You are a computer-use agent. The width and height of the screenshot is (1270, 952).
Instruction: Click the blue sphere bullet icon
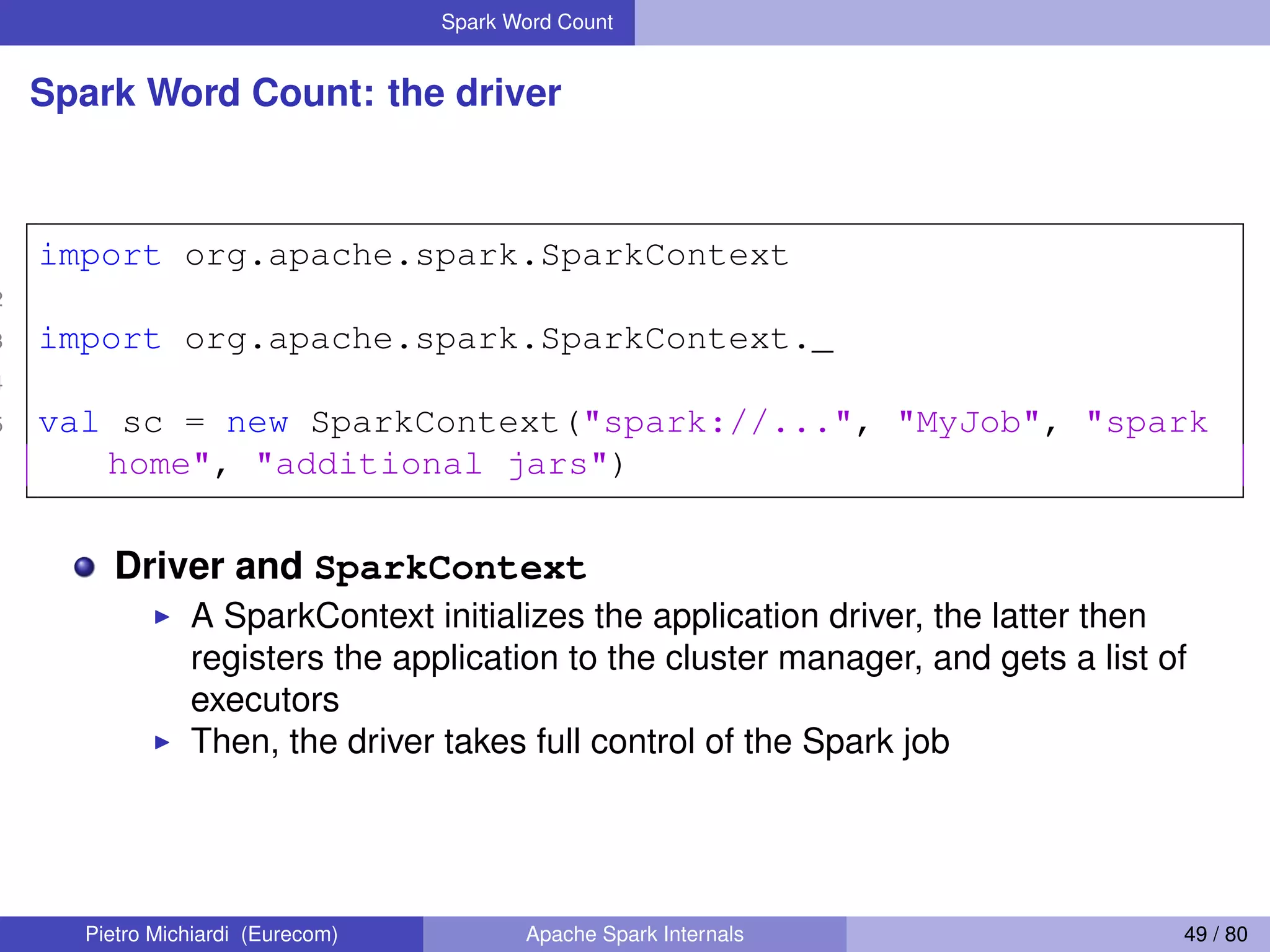point(84,566)
